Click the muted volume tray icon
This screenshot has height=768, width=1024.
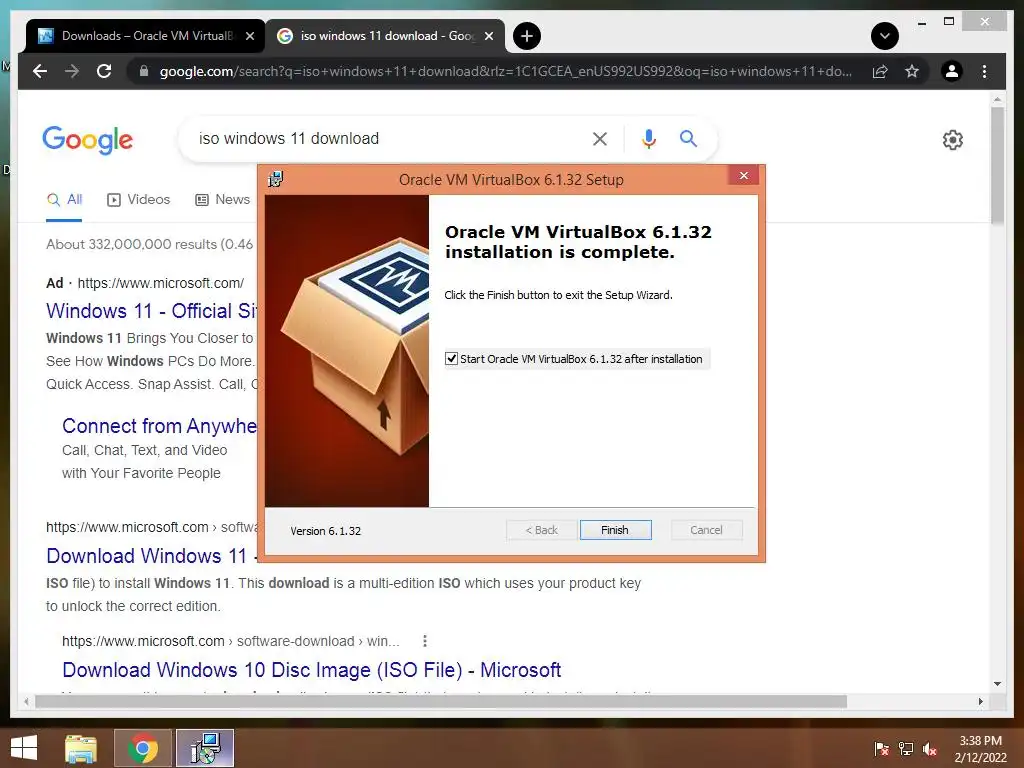coord(930,749)
